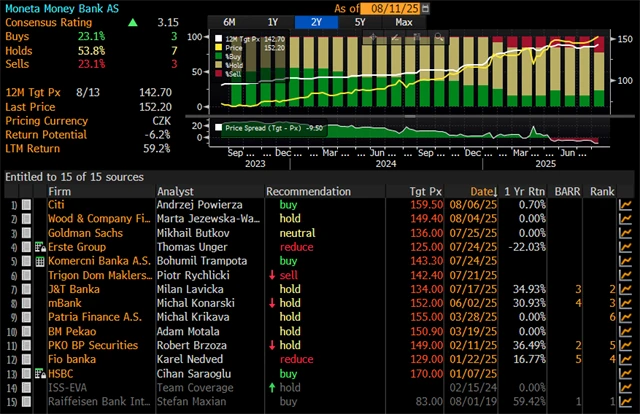Check the box for J&T Banka row

pos(27,288)
